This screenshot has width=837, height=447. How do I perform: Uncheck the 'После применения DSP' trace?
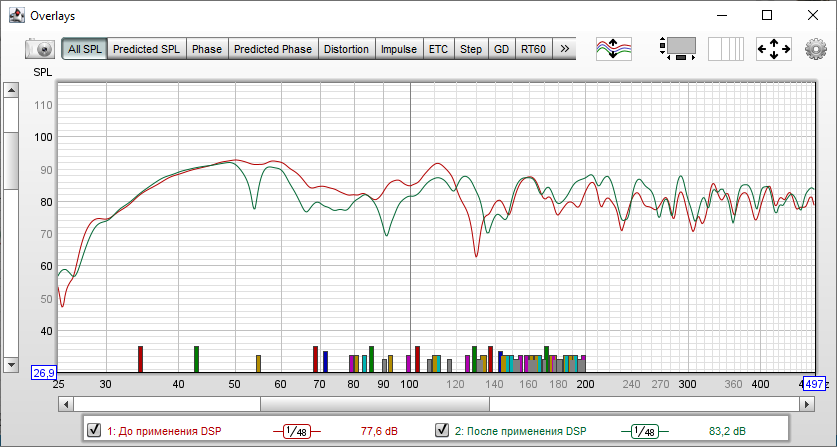click(442, 431)
